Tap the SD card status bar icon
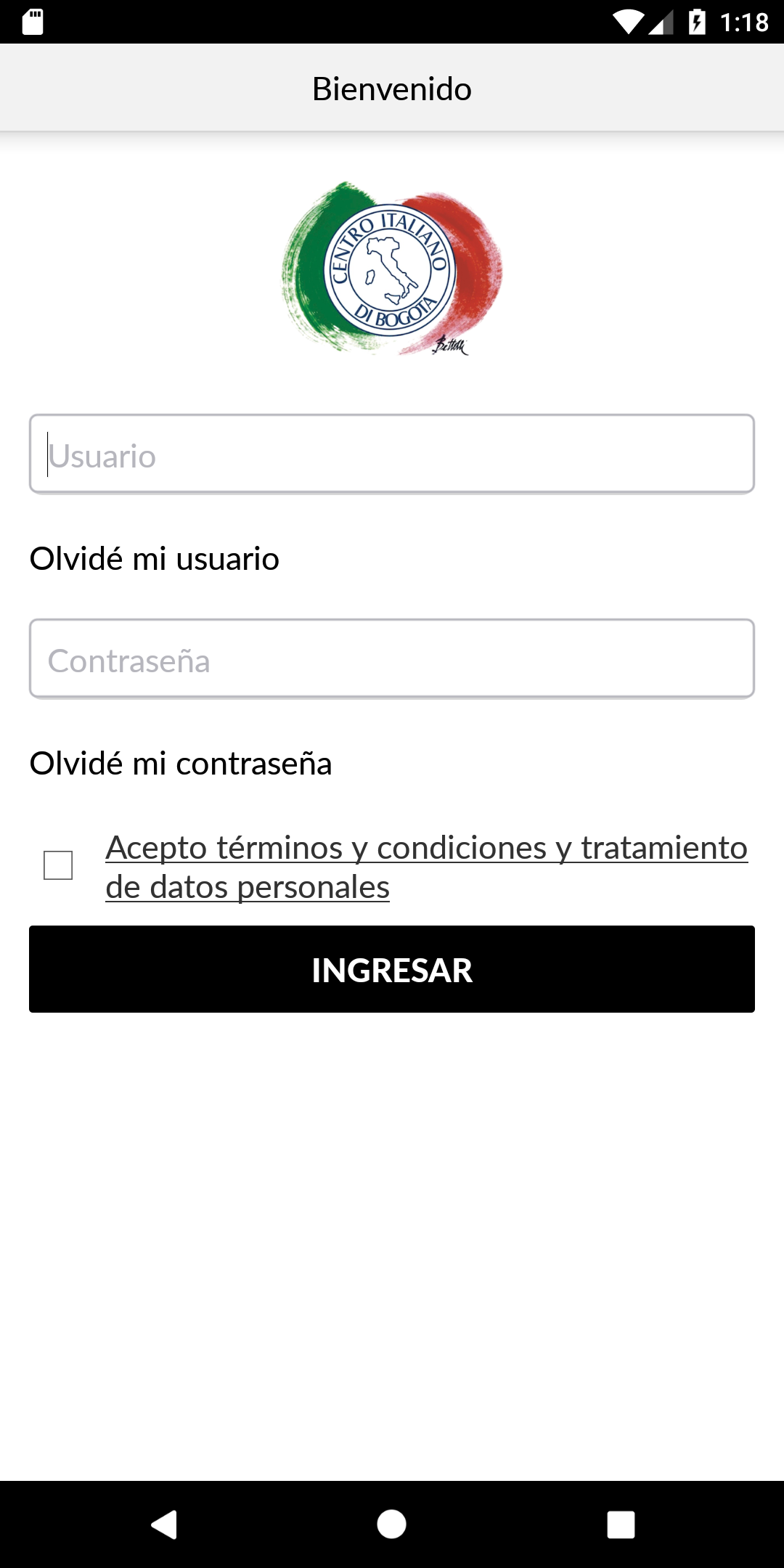 (x=33, y=22)
